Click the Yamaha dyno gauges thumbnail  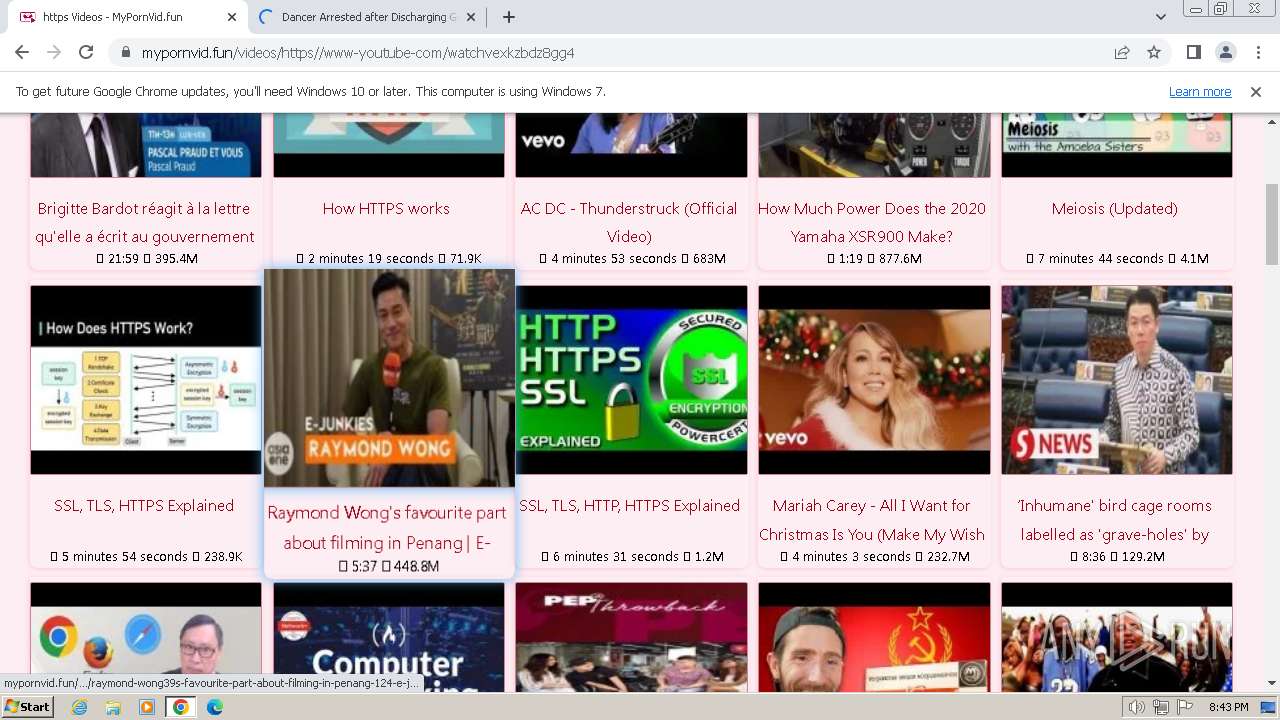pos(874,145)
